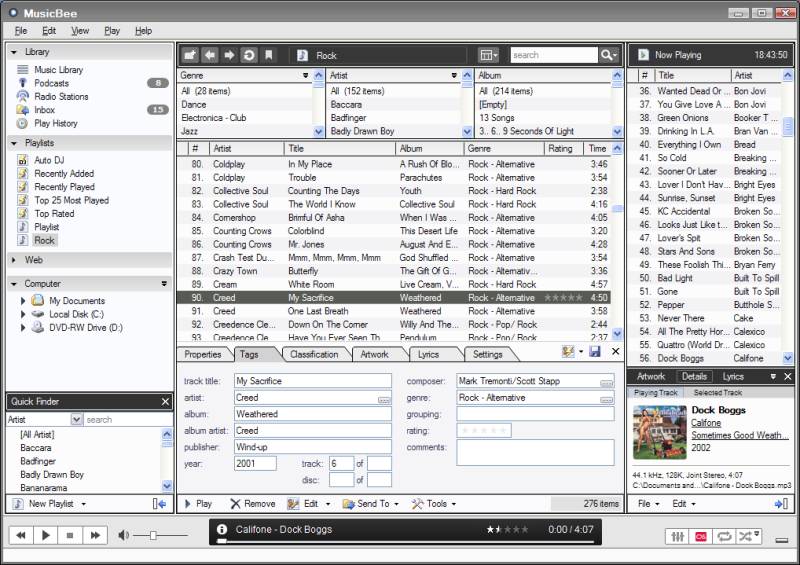The width and height of the screenshot is (800, 565).
Task: Click the playback progress bar
Action: (407, 541)
